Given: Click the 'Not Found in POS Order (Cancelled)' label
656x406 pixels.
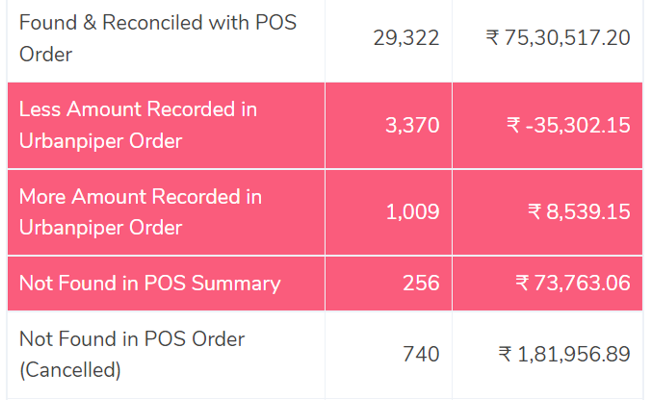Looking at the screenshot, I should 132,355.
